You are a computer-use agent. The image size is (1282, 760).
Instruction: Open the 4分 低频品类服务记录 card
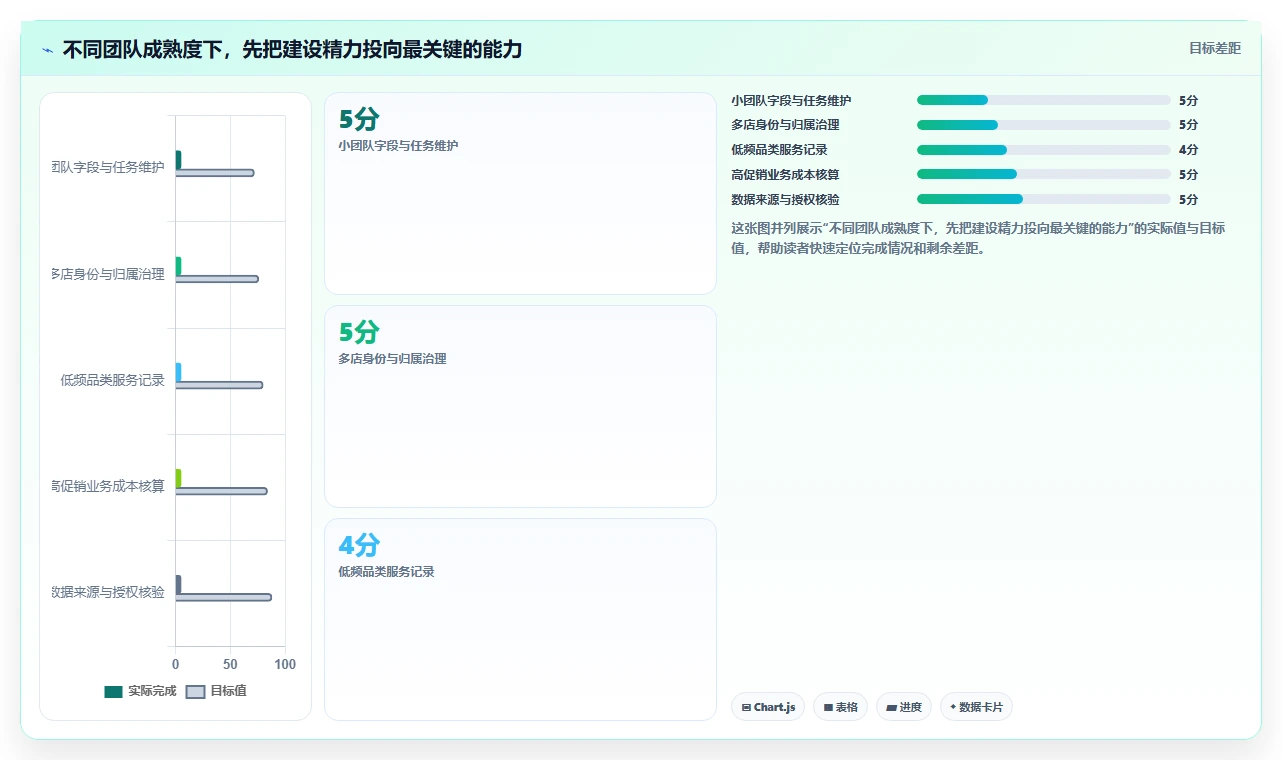click(520, 619)
